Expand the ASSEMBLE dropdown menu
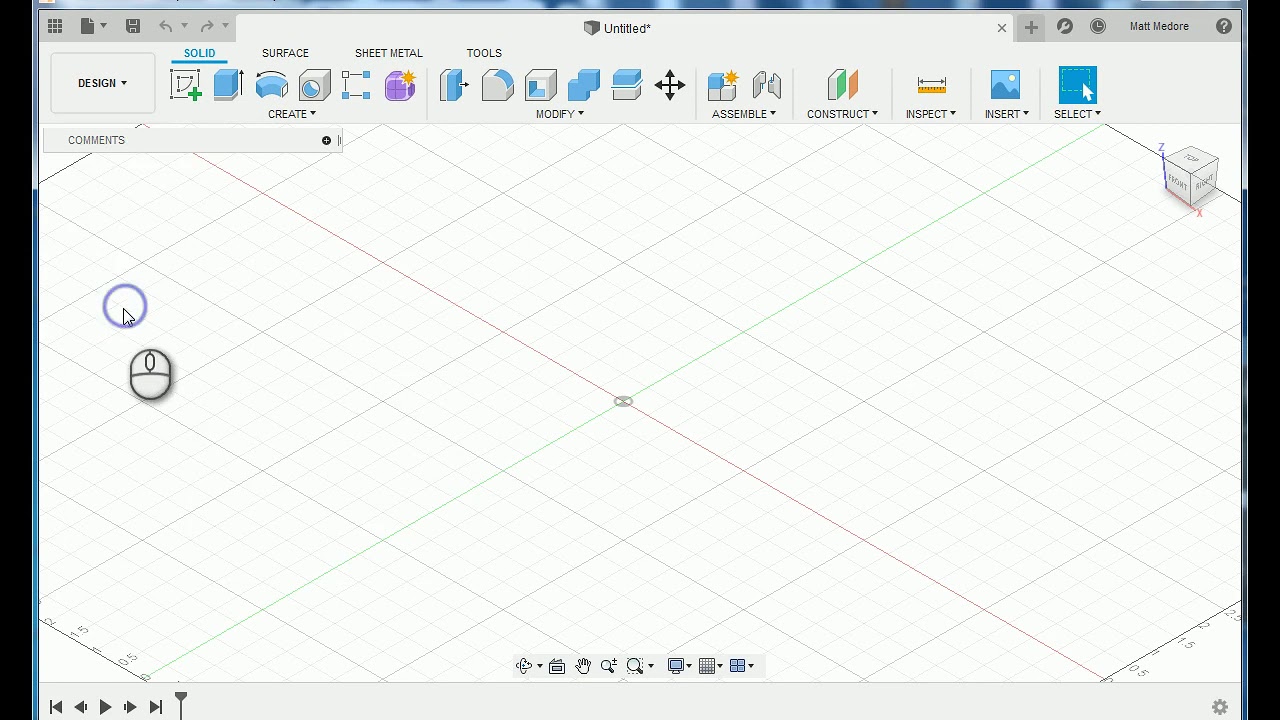This screenshot has height=720, width=1280. 744,114
